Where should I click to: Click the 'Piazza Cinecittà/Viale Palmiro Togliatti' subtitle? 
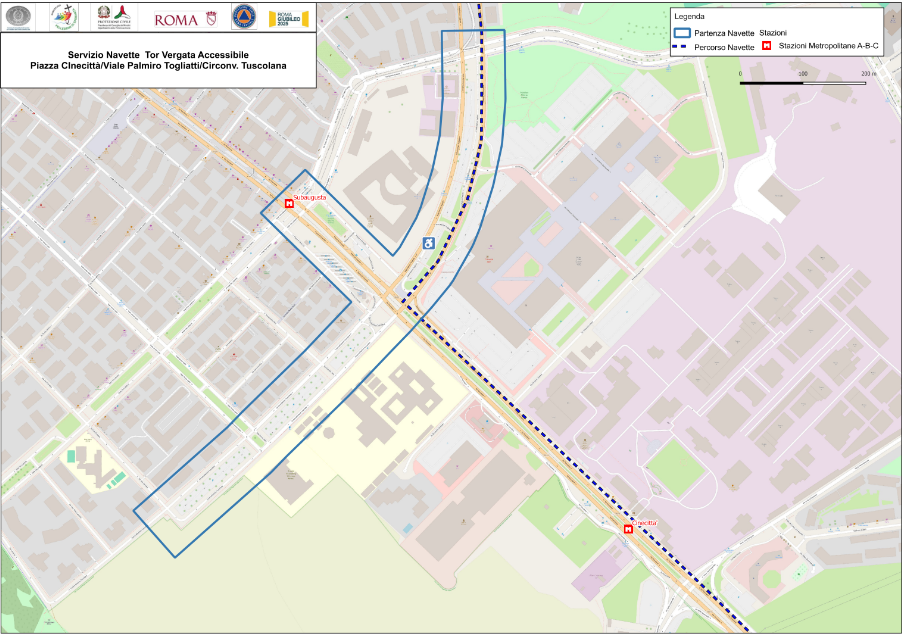pos(158,66)
